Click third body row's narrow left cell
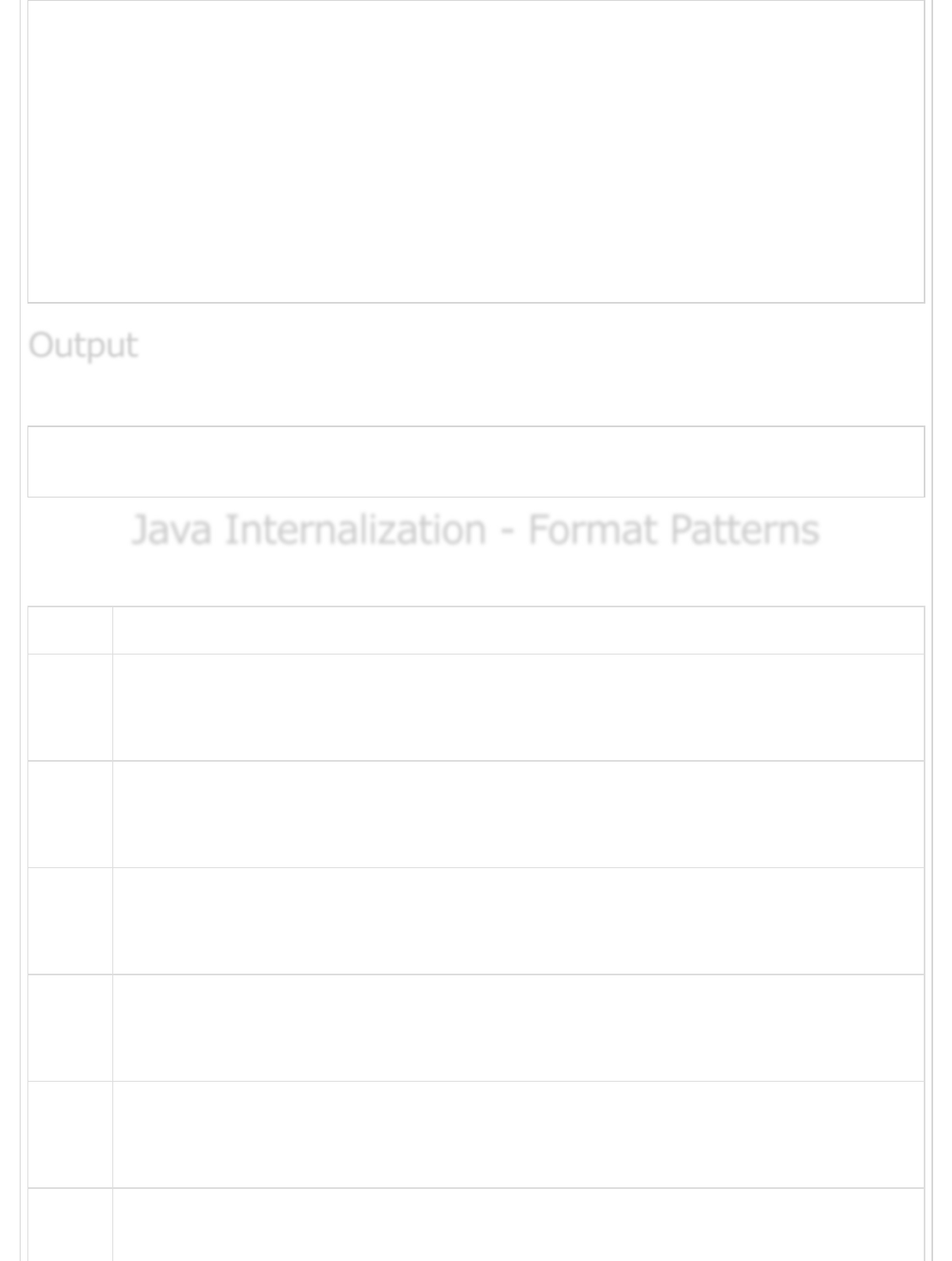The image size is (952, 1261). (70, 921)
